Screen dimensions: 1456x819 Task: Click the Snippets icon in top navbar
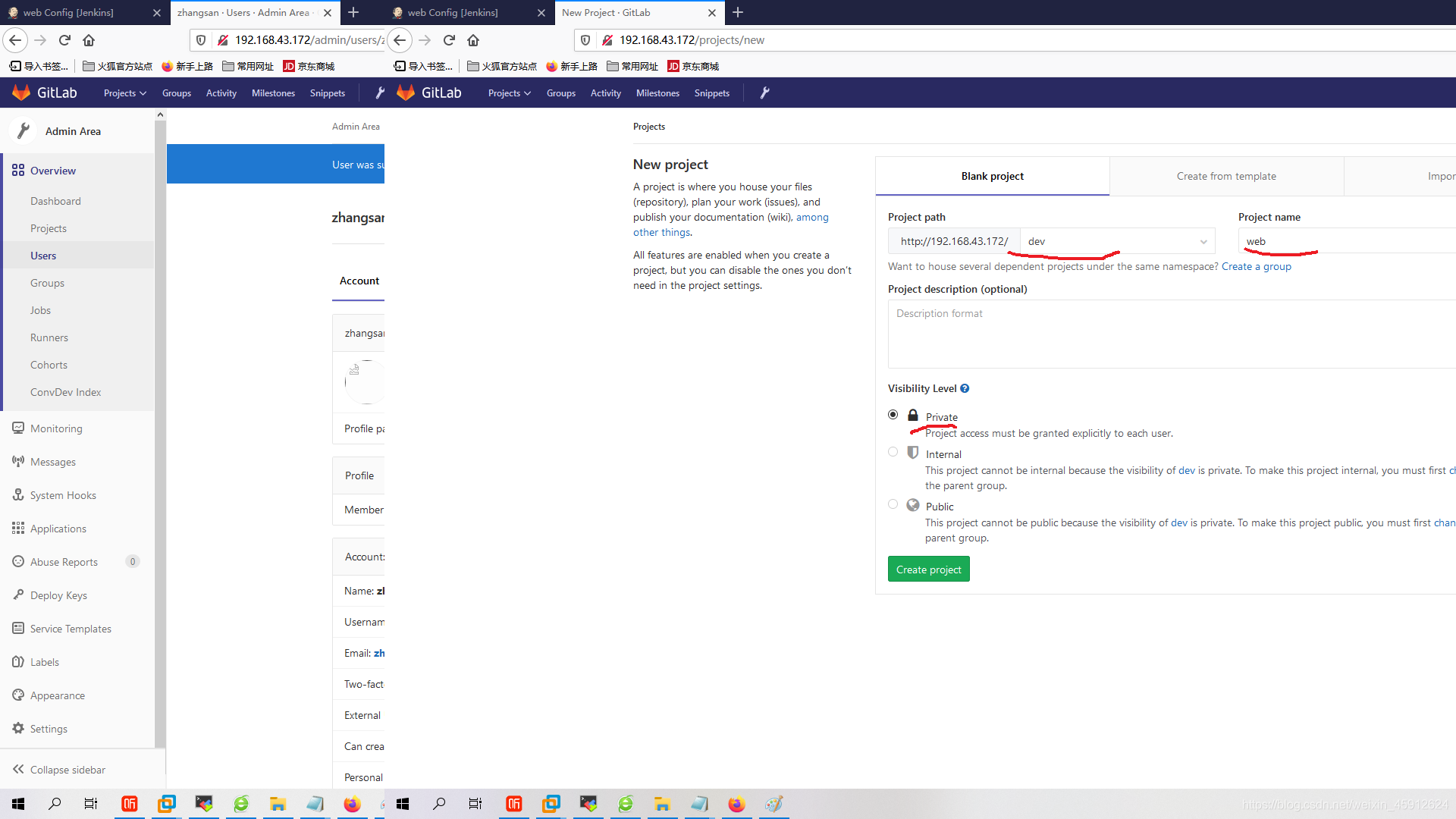[x=328, y=92]
